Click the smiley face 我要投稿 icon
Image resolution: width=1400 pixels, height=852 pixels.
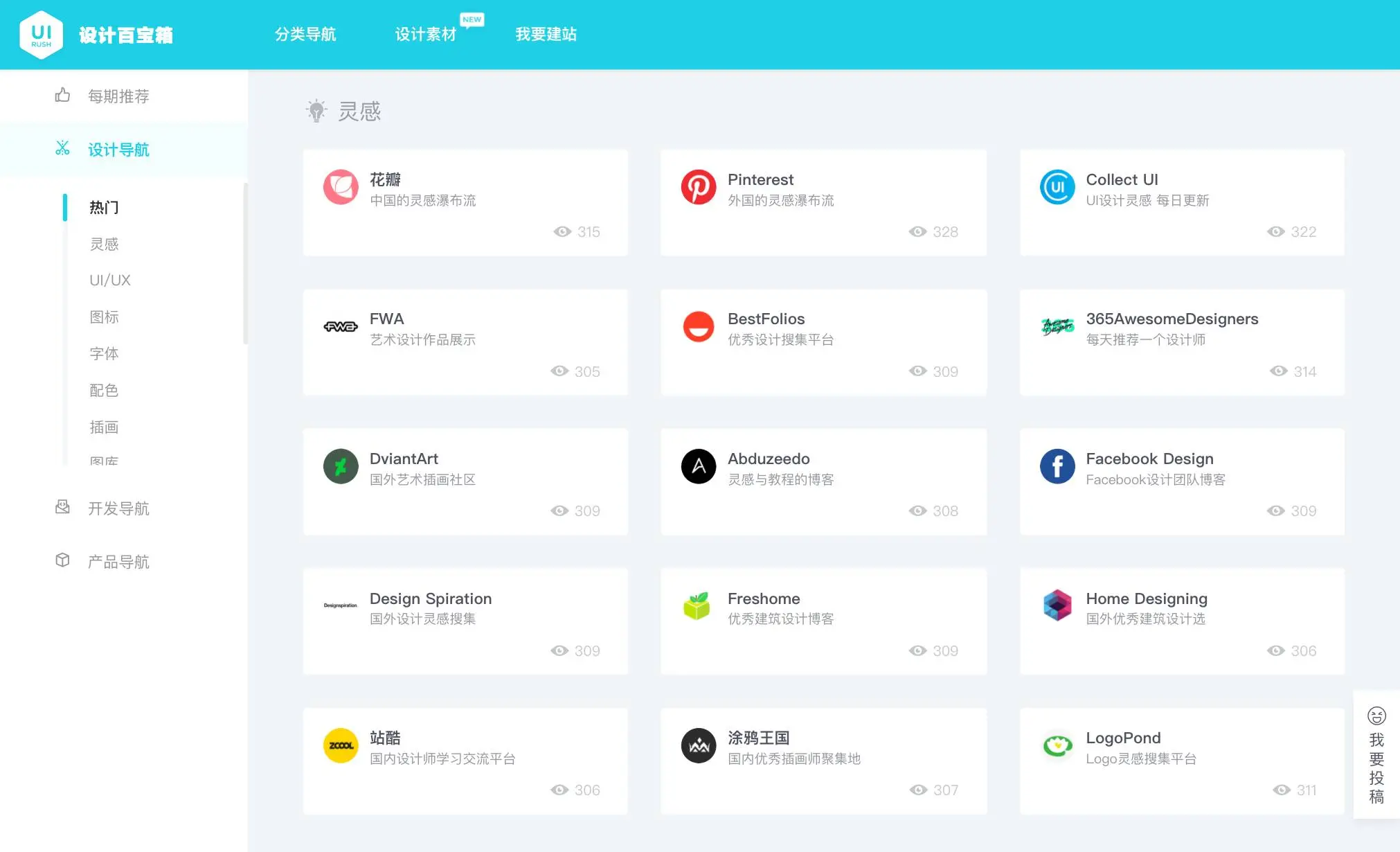[1376, 716]
